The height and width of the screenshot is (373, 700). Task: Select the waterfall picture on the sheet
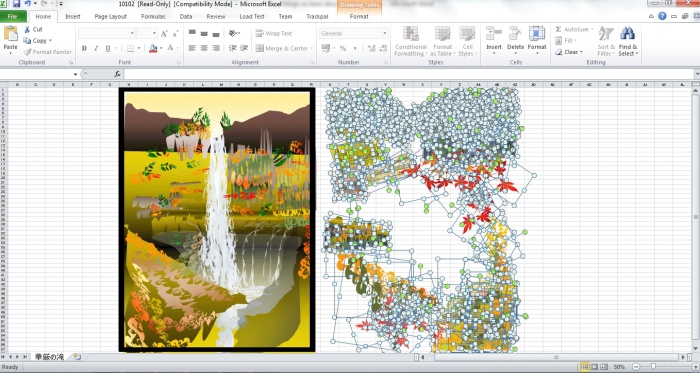click(217, 220)
